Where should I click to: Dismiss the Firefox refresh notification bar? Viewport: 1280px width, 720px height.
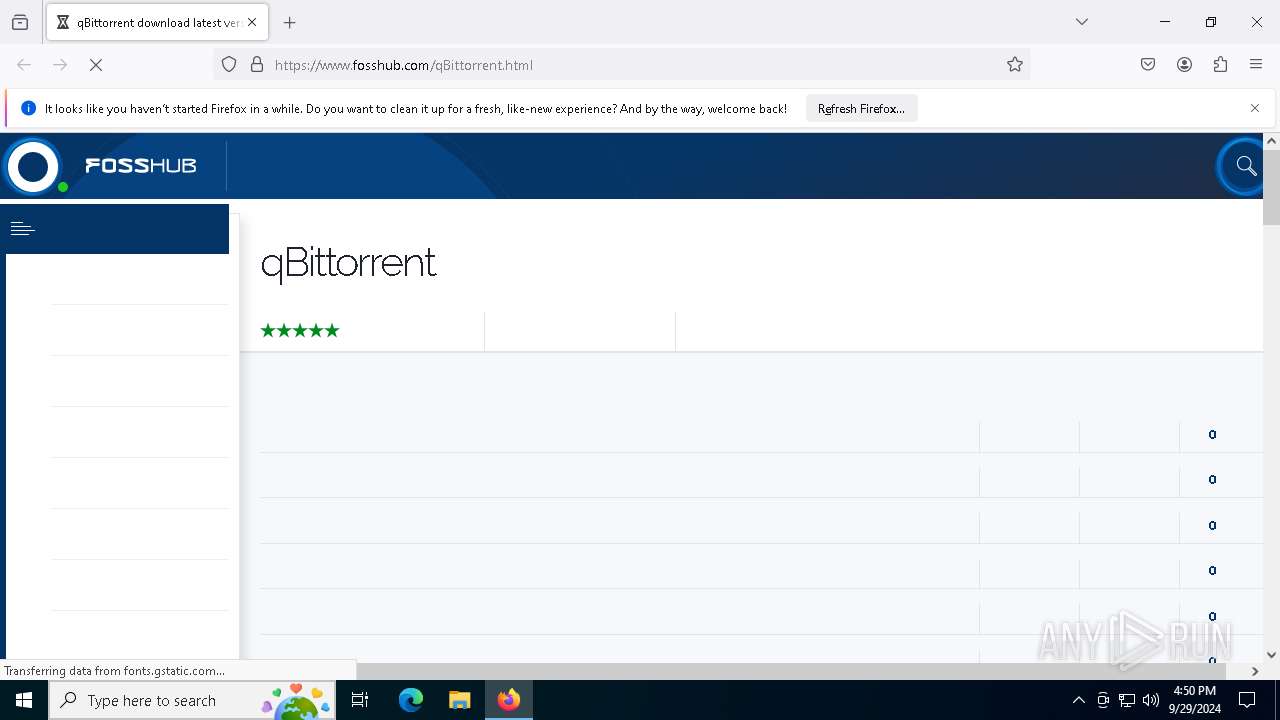coord(1255,108)
